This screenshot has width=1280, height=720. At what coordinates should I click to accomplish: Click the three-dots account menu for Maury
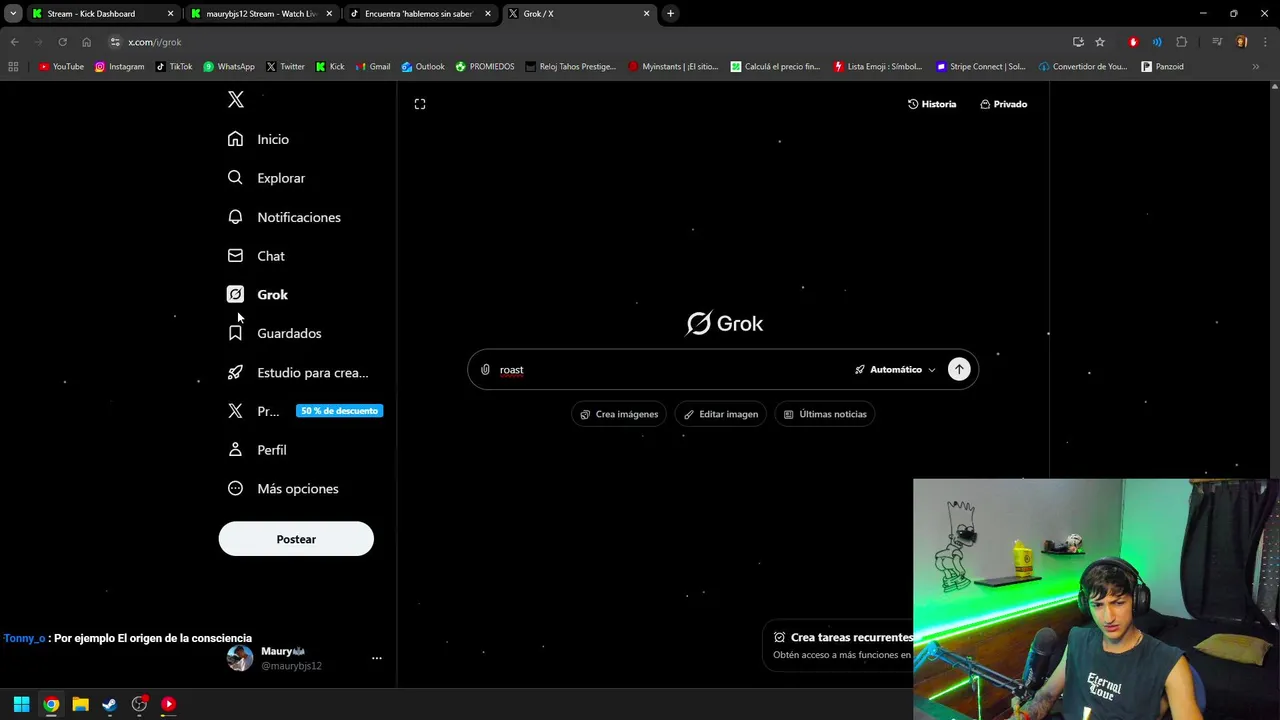[x=377, y=658]
